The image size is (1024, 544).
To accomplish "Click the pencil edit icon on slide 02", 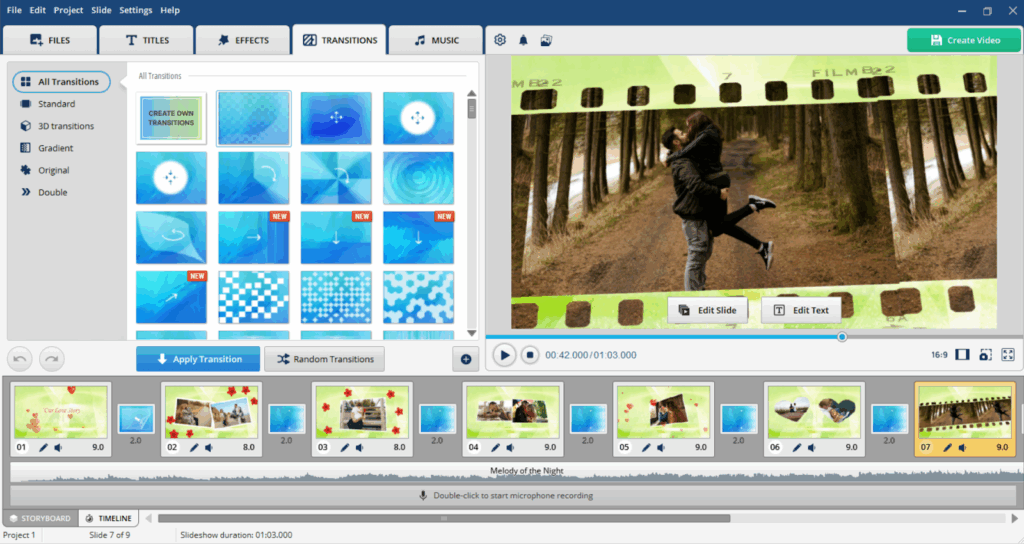I will pyautogui.click(x=193, y=448).
